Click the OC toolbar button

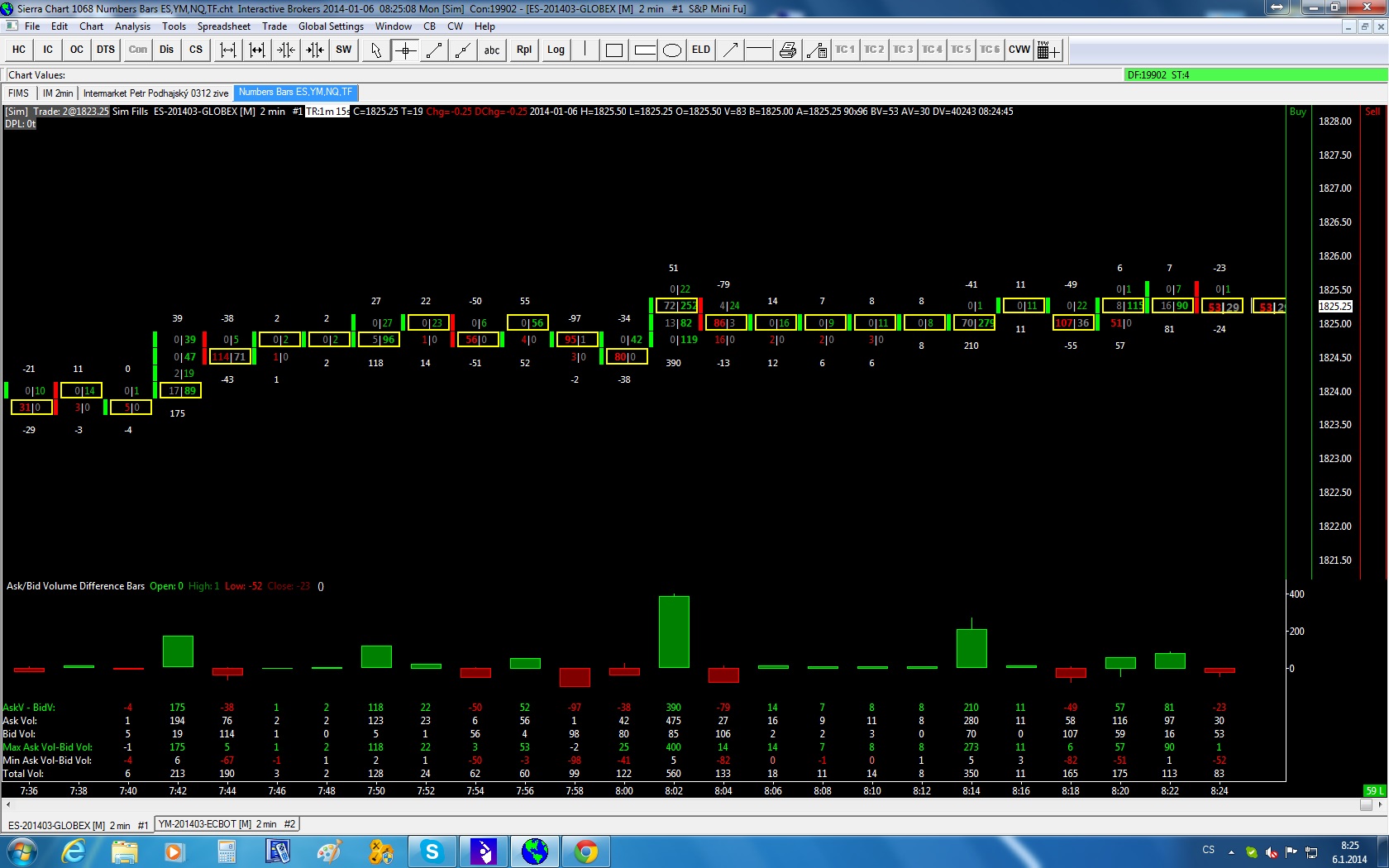(77, 50)
